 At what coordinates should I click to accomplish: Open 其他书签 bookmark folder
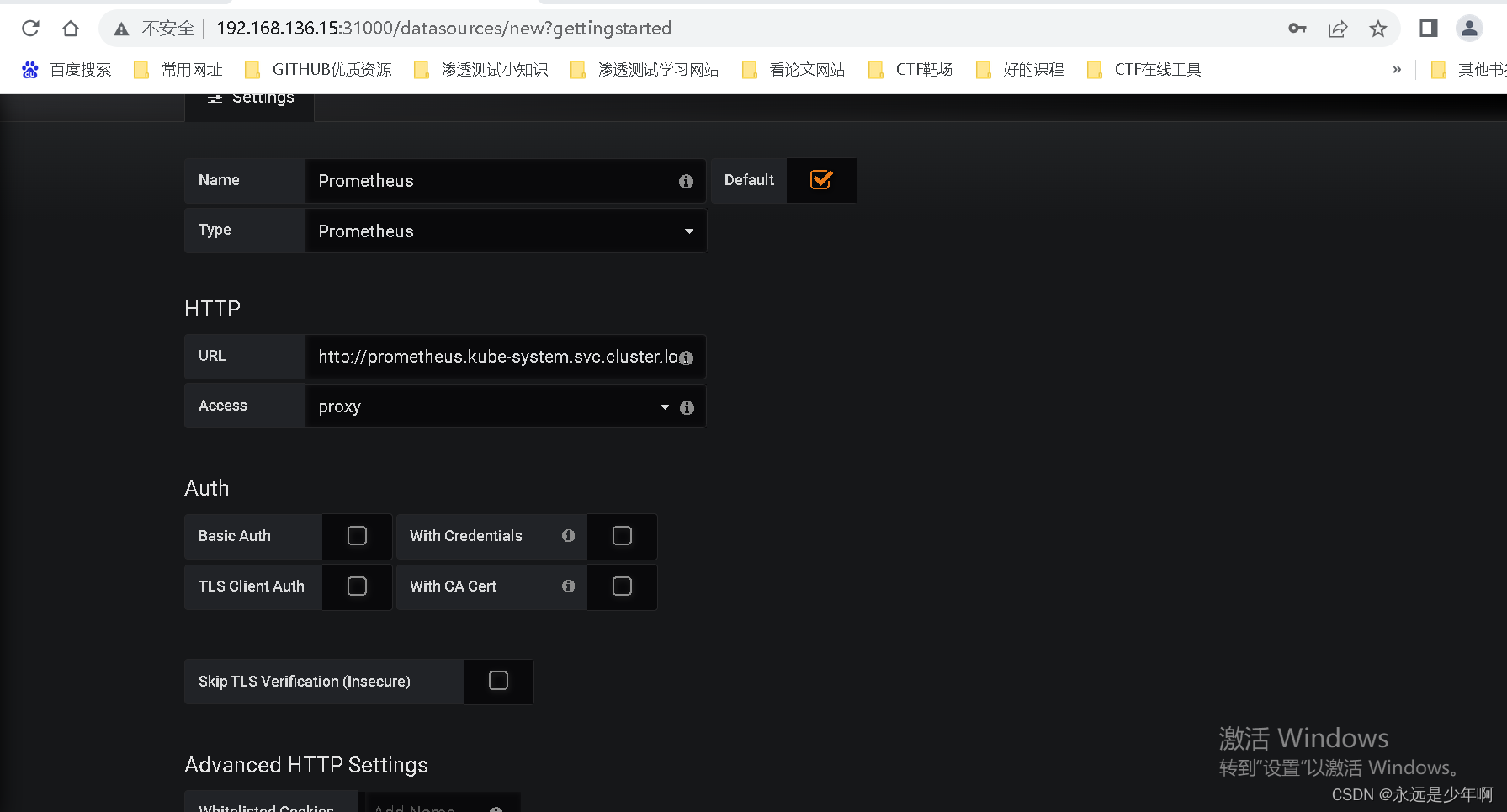pos(1468,70)
